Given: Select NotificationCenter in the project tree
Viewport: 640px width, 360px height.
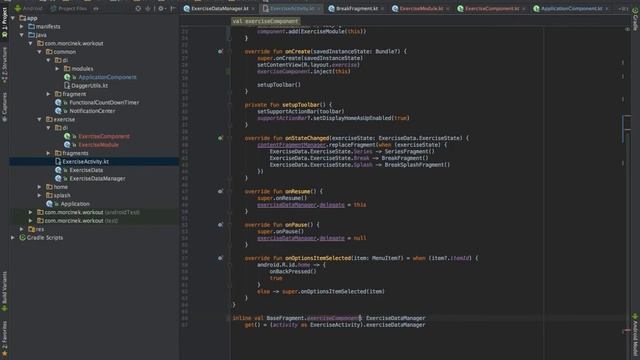Looking at the screenshot, I should [92, 111].
